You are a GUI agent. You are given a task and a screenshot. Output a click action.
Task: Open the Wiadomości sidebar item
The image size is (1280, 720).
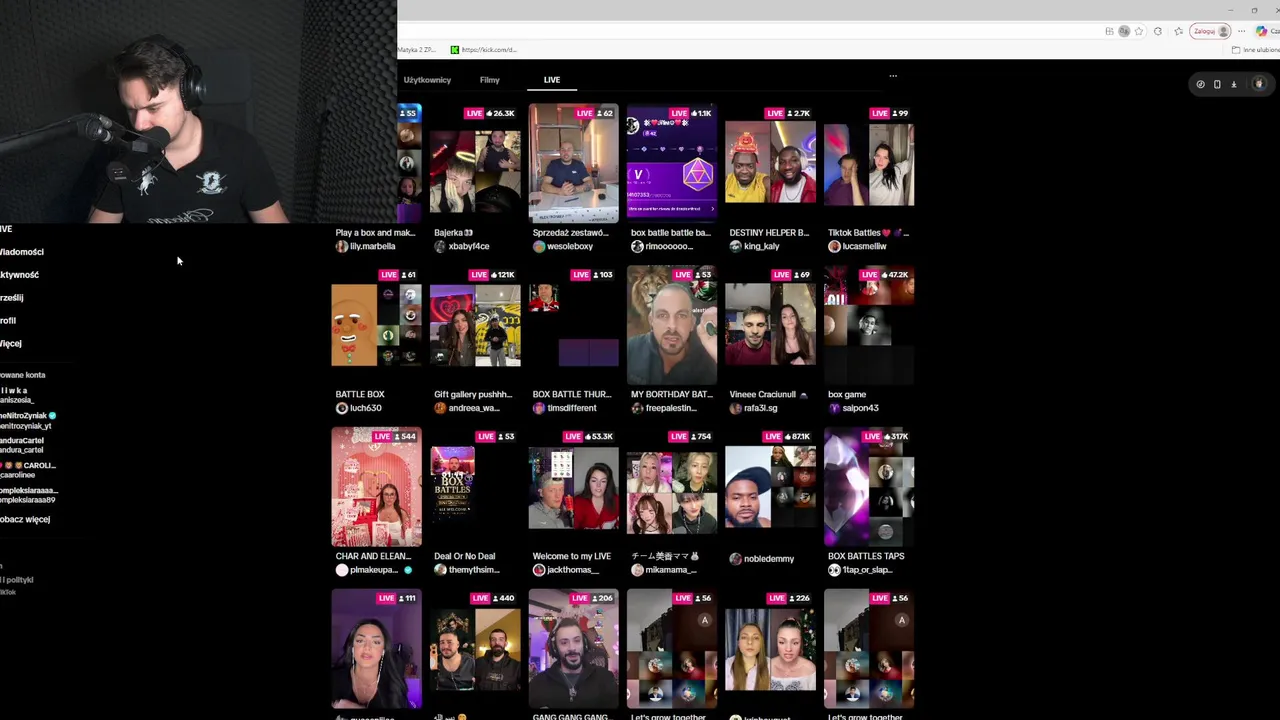click(22, 252)
